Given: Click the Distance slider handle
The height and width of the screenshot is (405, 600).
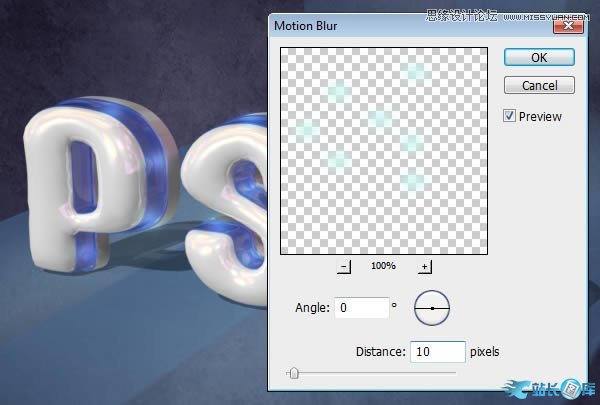Looking at the screenshot, I should pos(293,374).
